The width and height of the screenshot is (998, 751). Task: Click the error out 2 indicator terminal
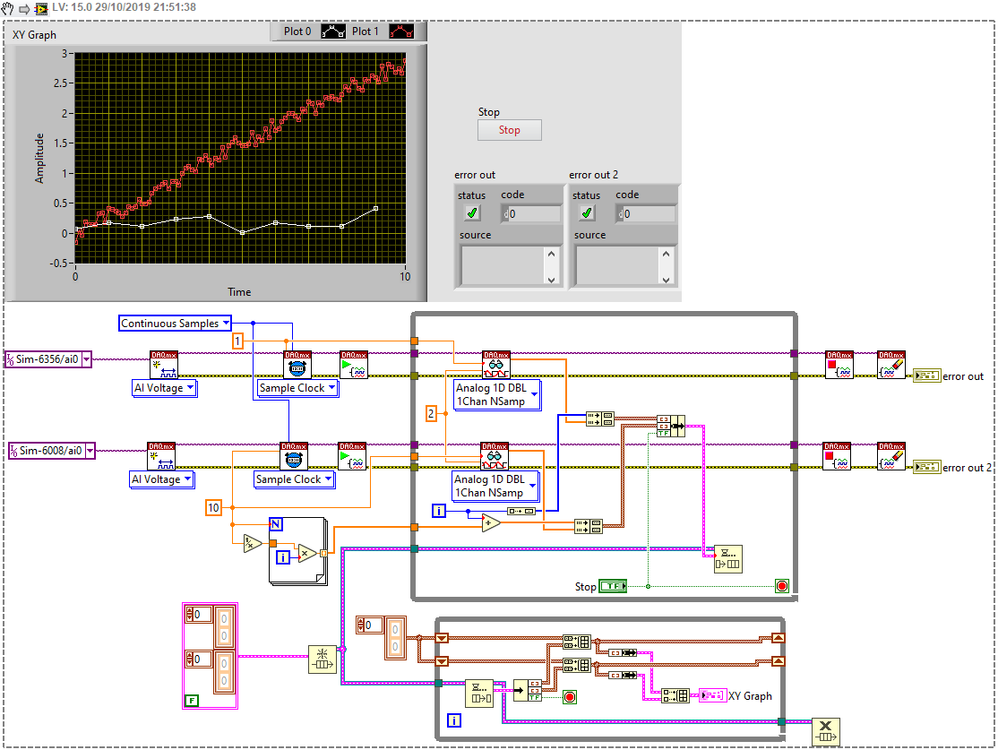[927, 467]
